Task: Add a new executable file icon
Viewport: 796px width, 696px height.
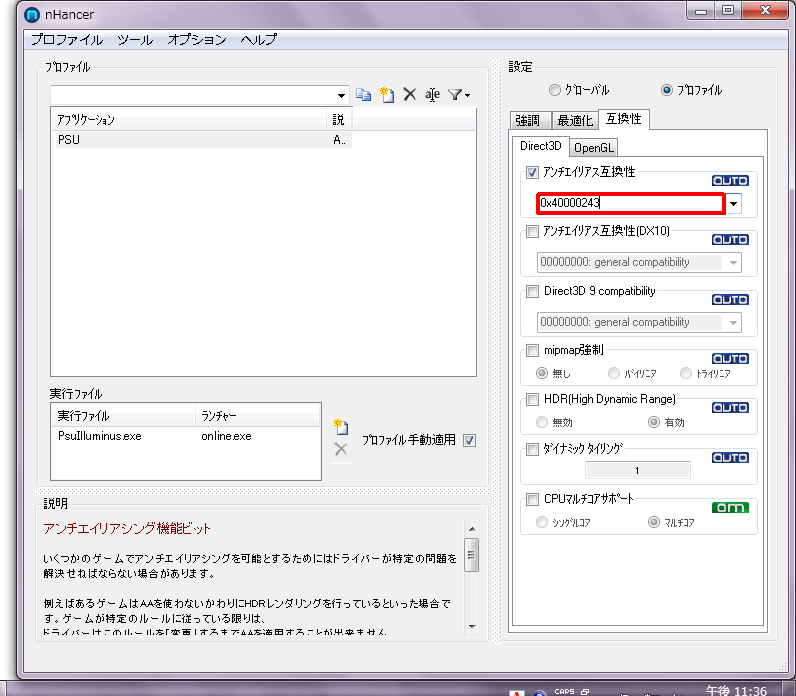Action: pyautogui.click(x=341, y=427)
